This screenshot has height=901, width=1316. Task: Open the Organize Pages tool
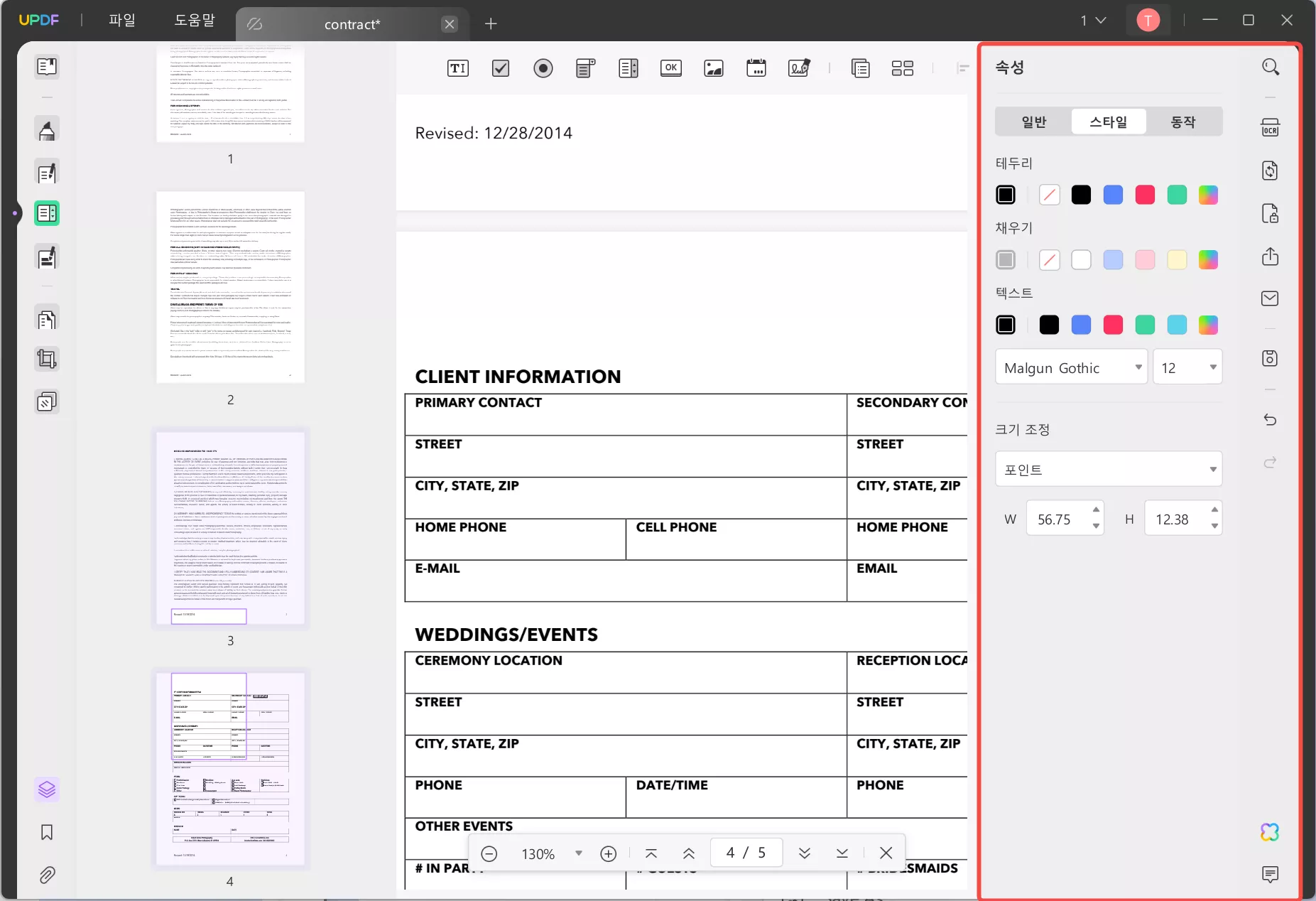(47, 319)
